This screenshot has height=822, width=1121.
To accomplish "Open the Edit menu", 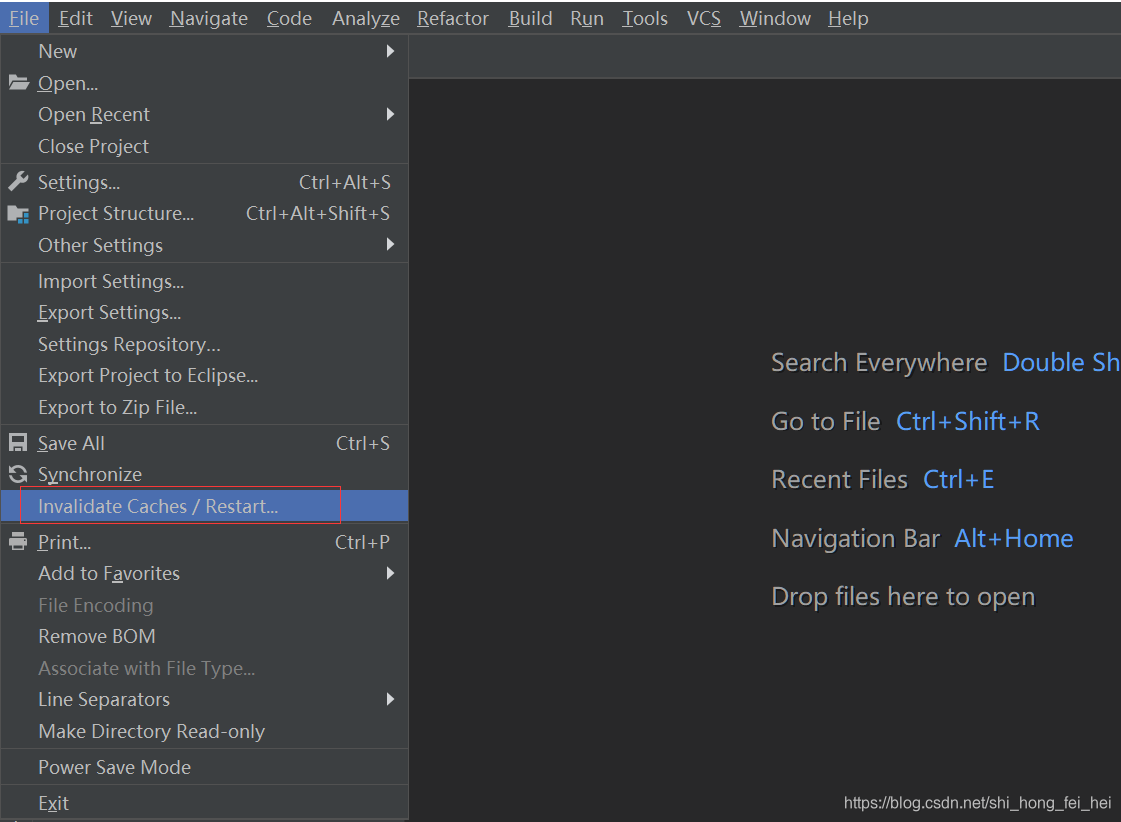I will pos(76,18).
